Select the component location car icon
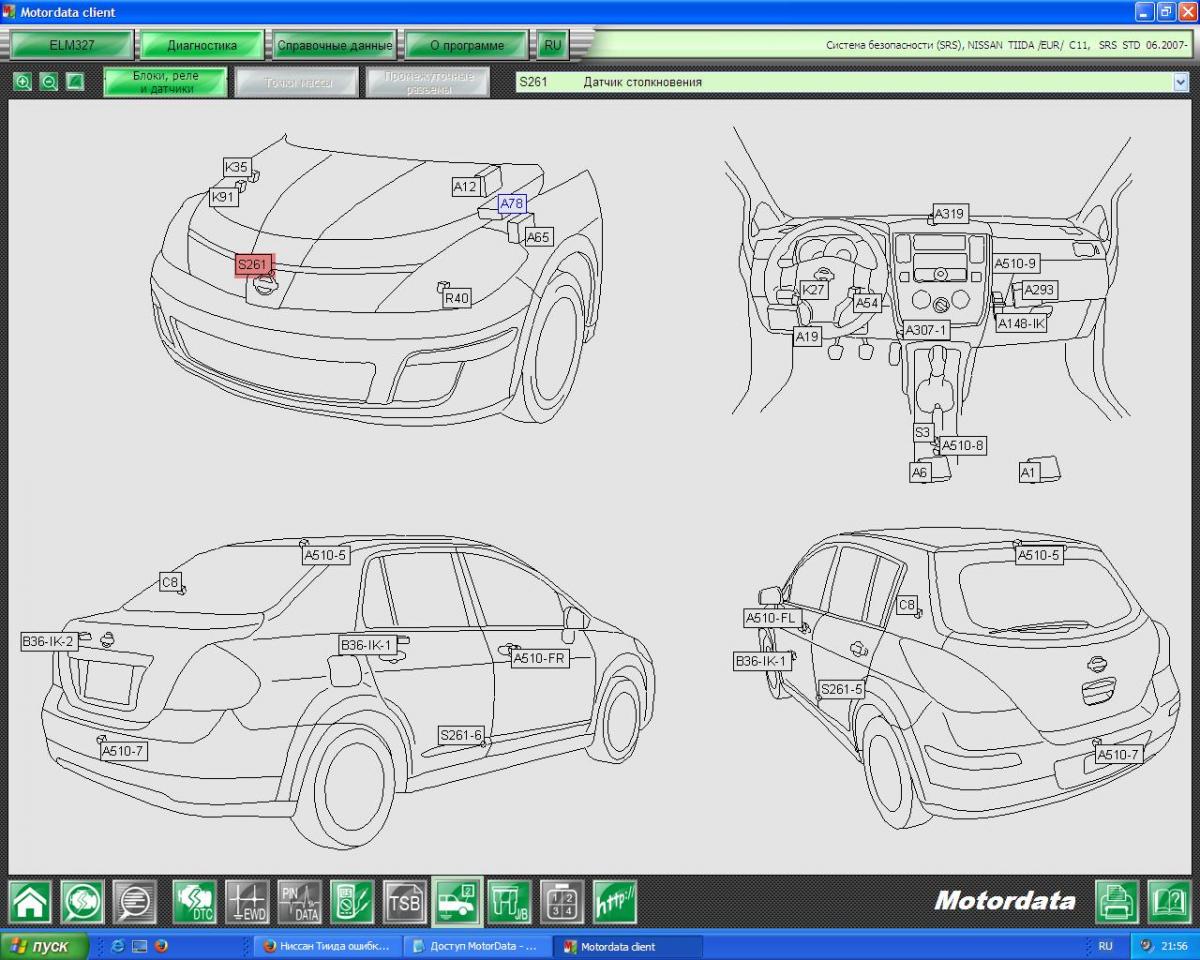This screenshot has height=960, width=1200. point(457,902)
